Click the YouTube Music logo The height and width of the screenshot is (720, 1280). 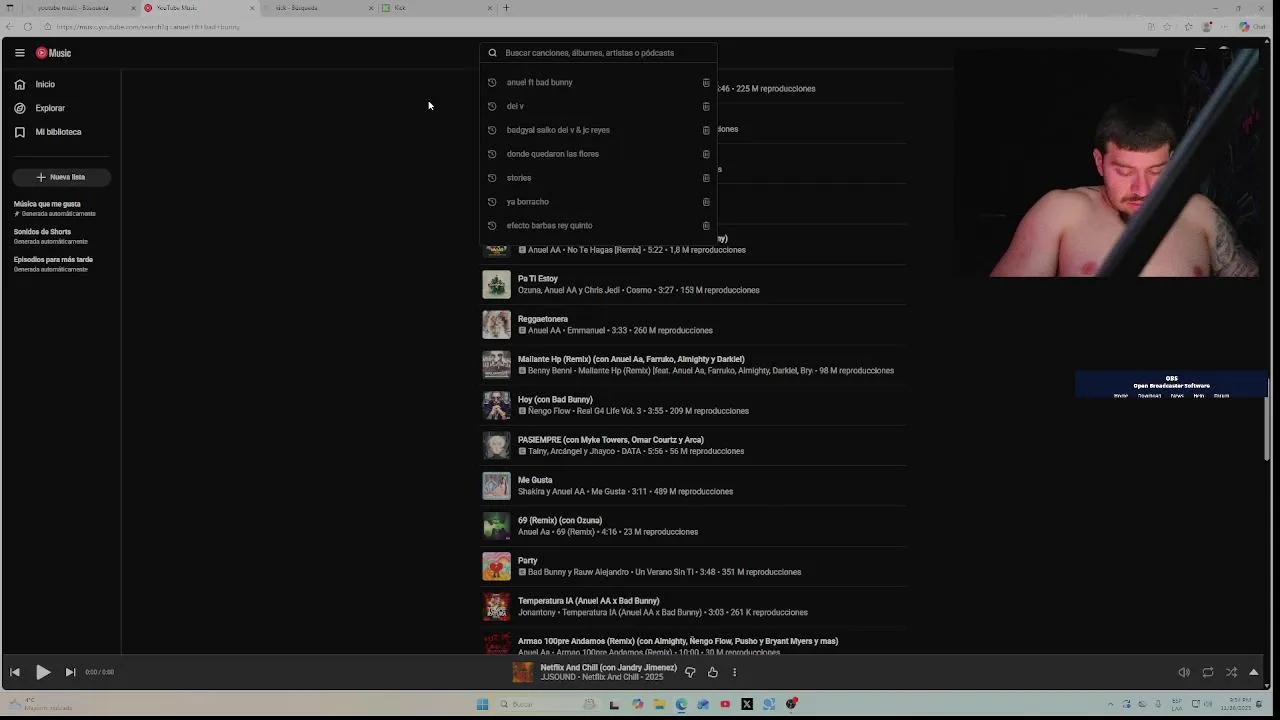click(x=54, y=53)
